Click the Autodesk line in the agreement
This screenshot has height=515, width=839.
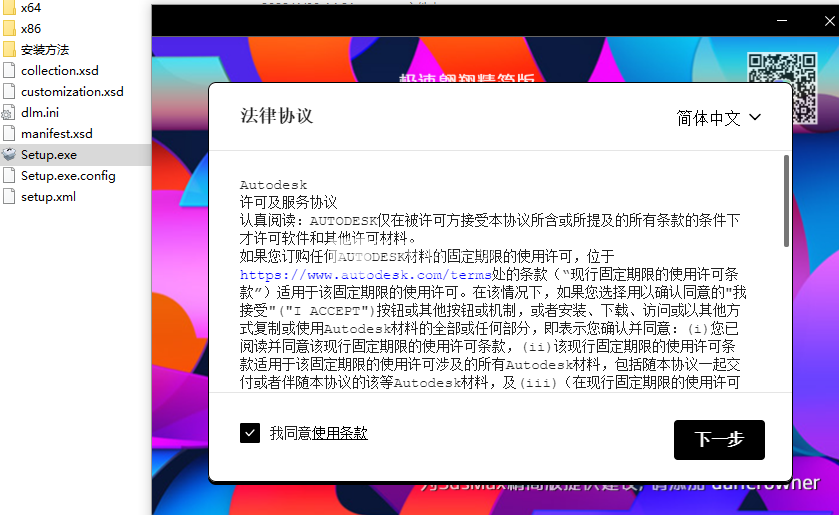[273, 185]
